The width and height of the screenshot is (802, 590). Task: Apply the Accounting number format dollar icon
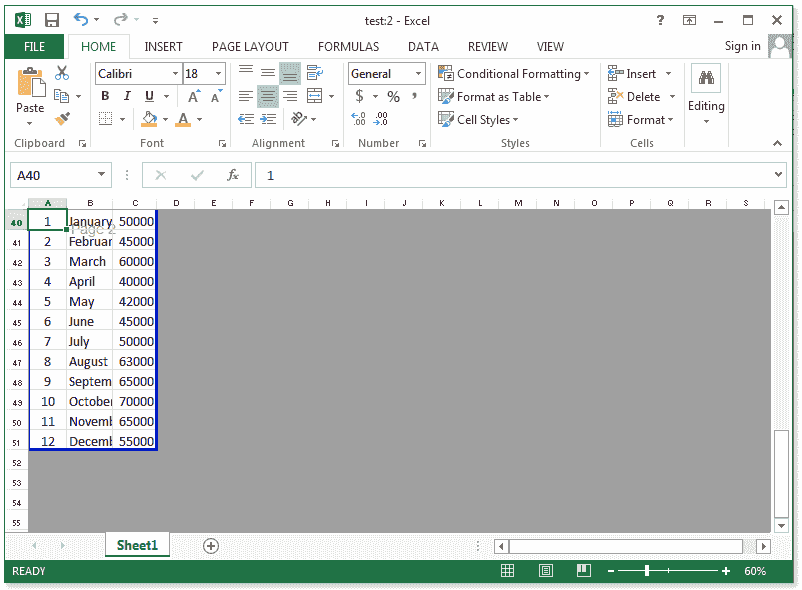tap(359, 95)
